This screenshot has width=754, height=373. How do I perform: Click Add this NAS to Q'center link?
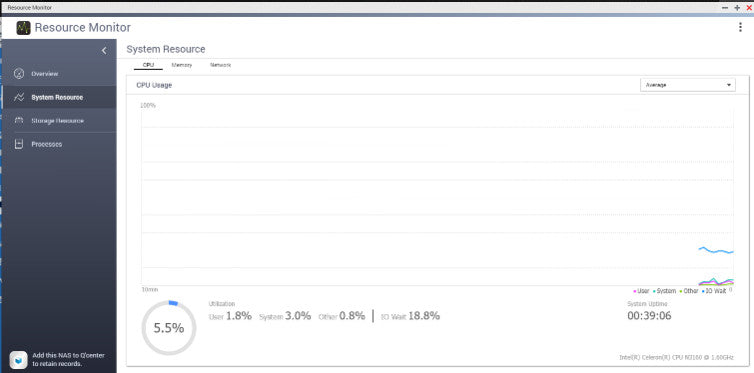(68, 360)
